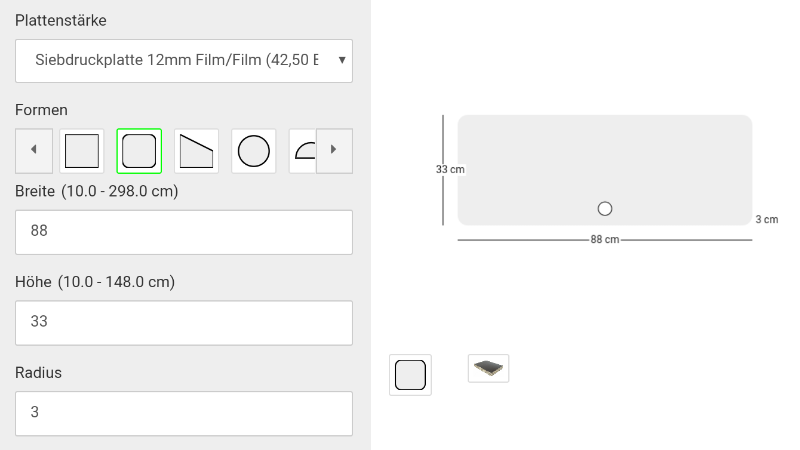Click the 3 cm radius dimension label
This screenshot has width=800, height=450.
(766, 219)
